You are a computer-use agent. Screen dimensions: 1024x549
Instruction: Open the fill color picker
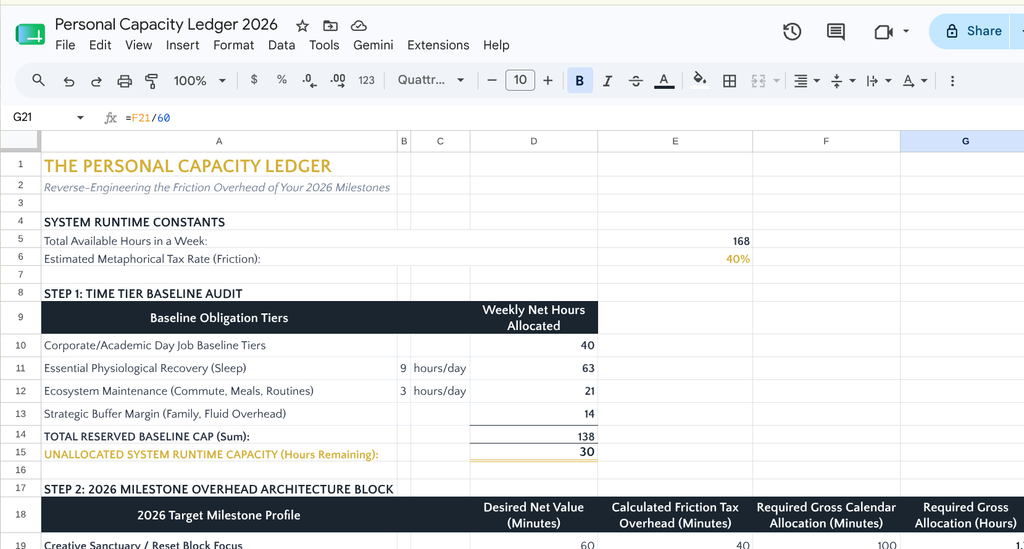pyautogui.click(x=699, y=81)
